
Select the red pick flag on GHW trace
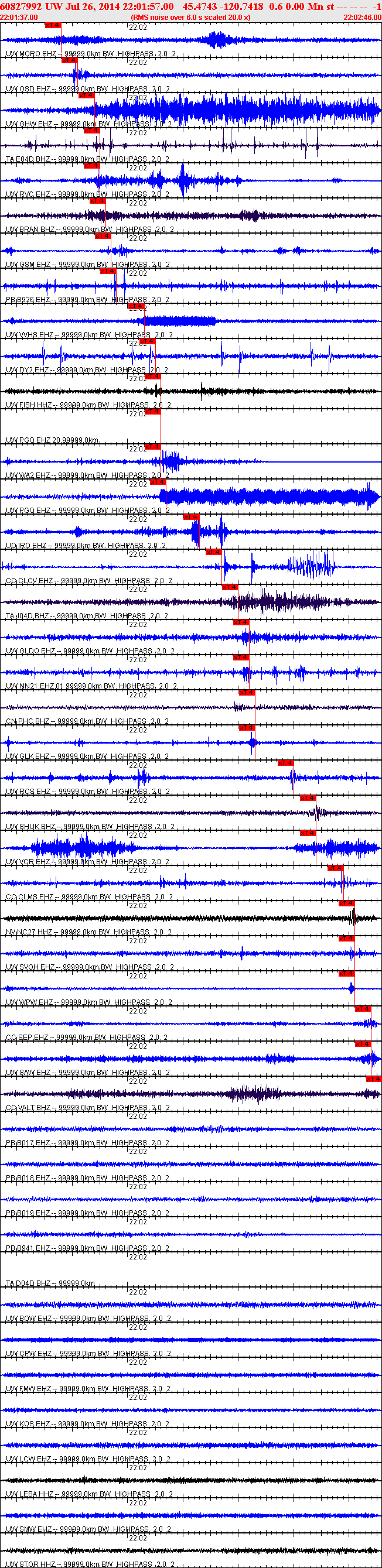[87, 95]
